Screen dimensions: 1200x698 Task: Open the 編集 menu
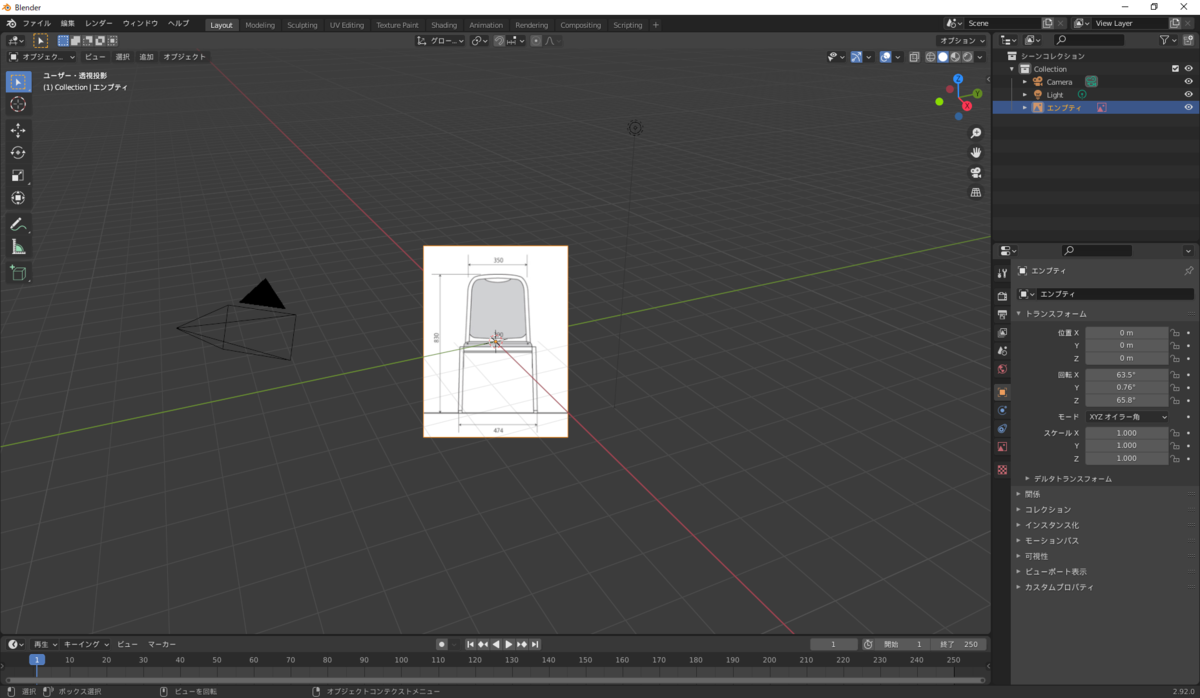point(67,24)
